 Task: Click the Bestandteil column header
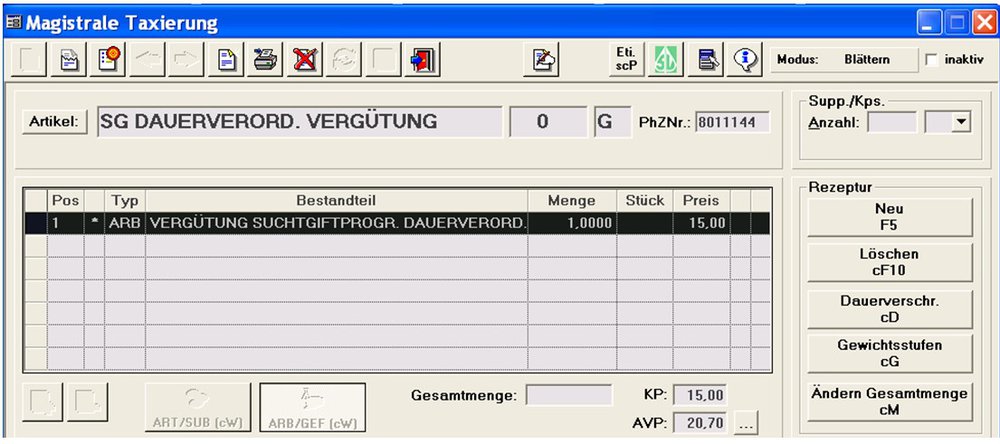coord(337,200)
